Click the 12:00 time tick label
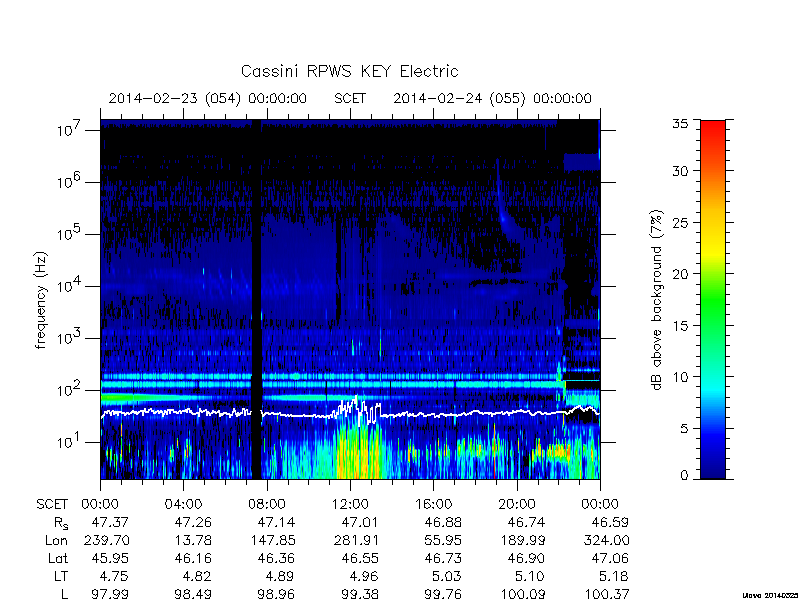Viewport: 800px width, 600px height. click(x=350, y=505)
